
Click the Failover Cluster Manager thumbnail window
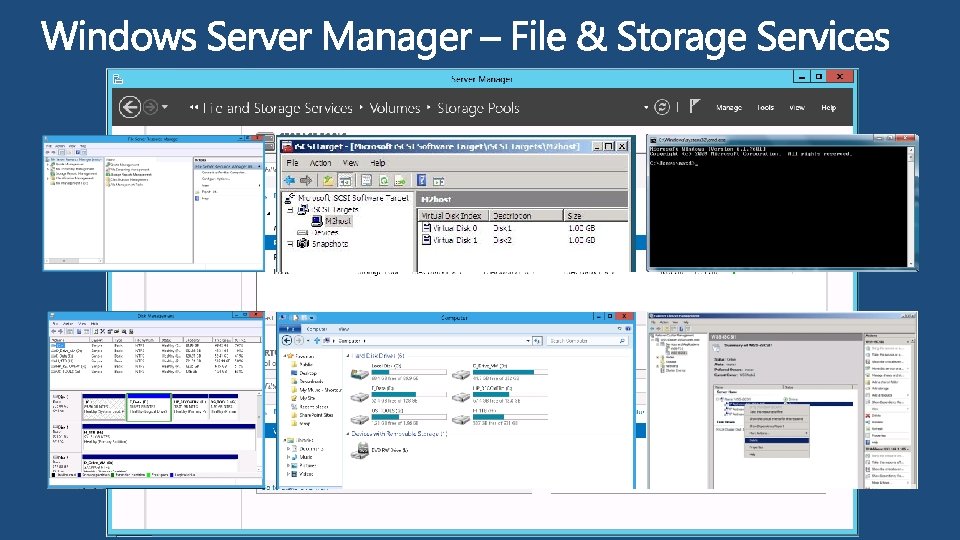[782, 400]
